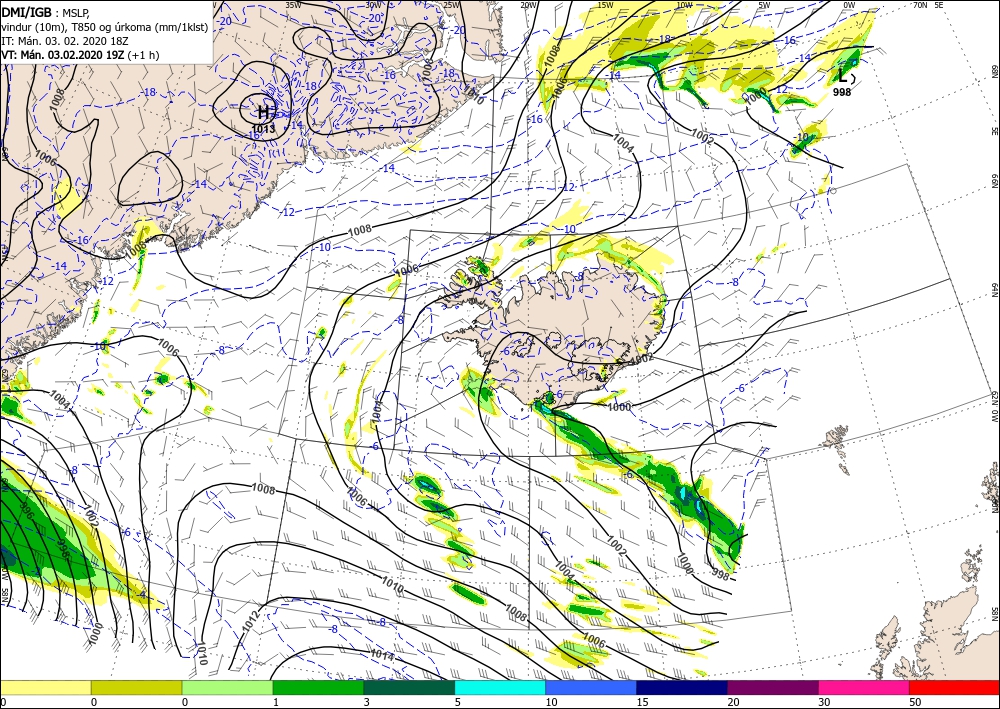Click the '996' isobar label

point(27,512)
